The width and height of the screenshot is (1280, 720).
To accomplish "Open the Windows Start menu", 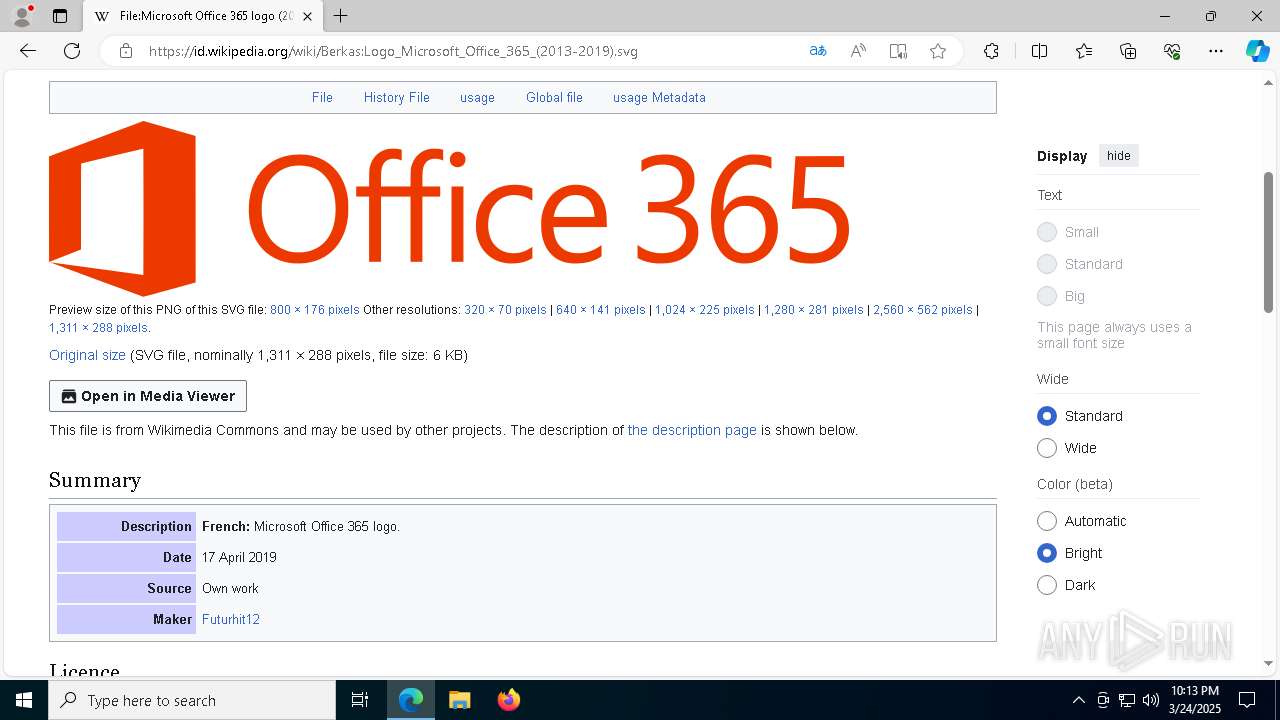I will tap(24, 700).
